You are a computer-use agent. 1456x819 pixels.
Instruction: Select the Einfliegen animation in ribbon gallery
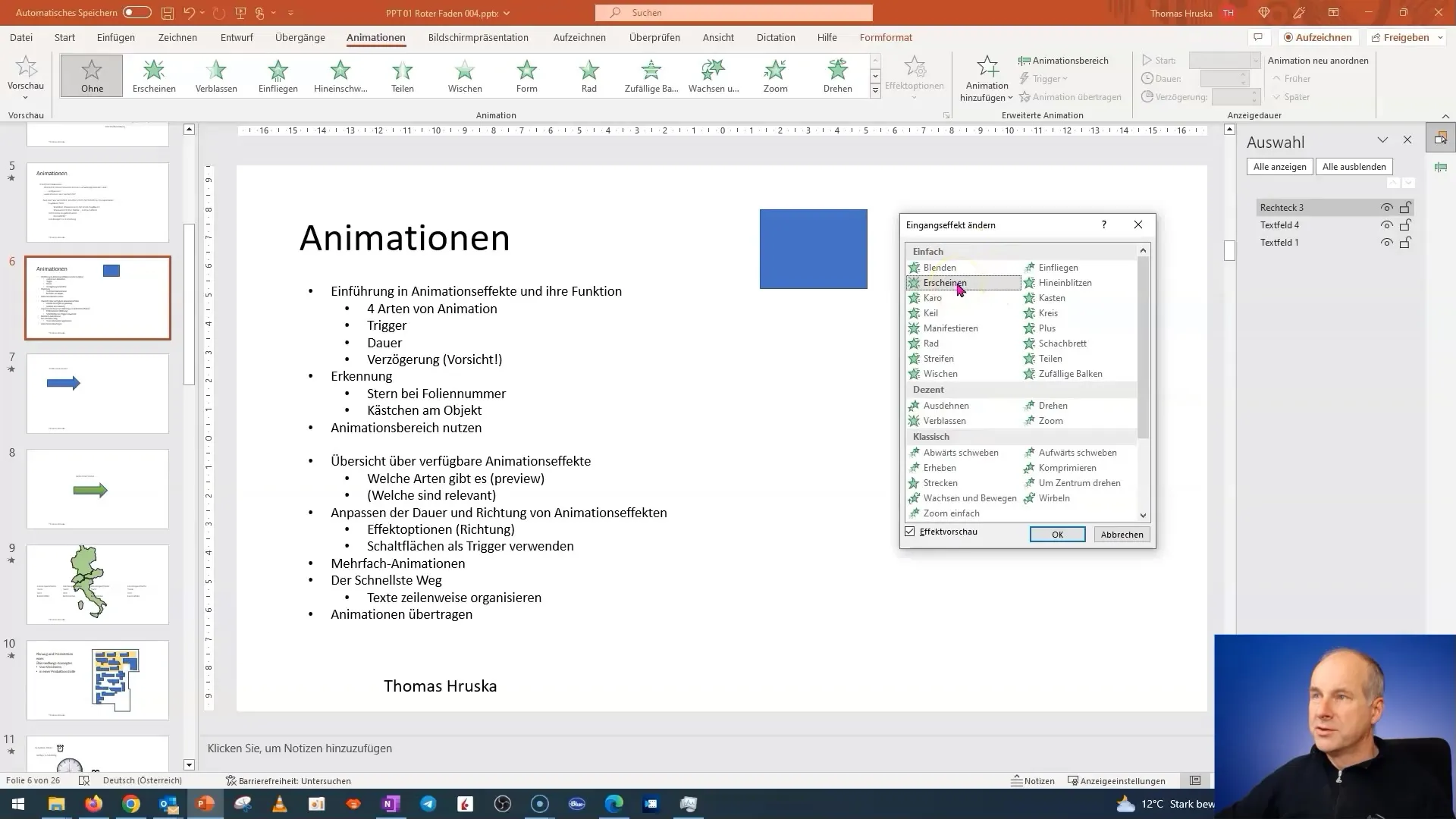pos(278,76)
